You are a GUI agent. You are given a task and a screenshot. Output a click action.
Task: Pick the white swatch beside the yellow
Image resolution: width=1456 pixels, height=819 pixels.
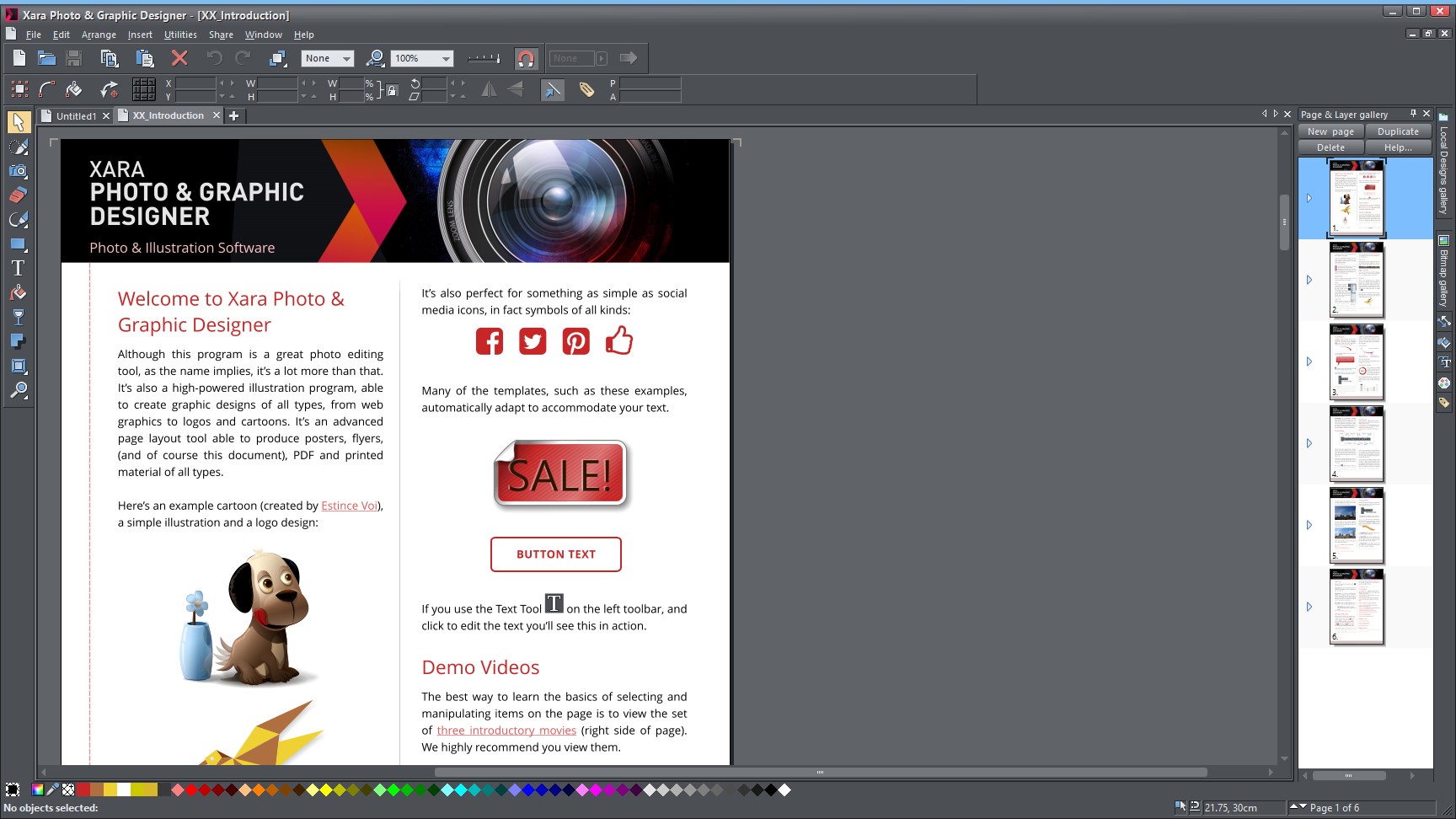[124, 790]
